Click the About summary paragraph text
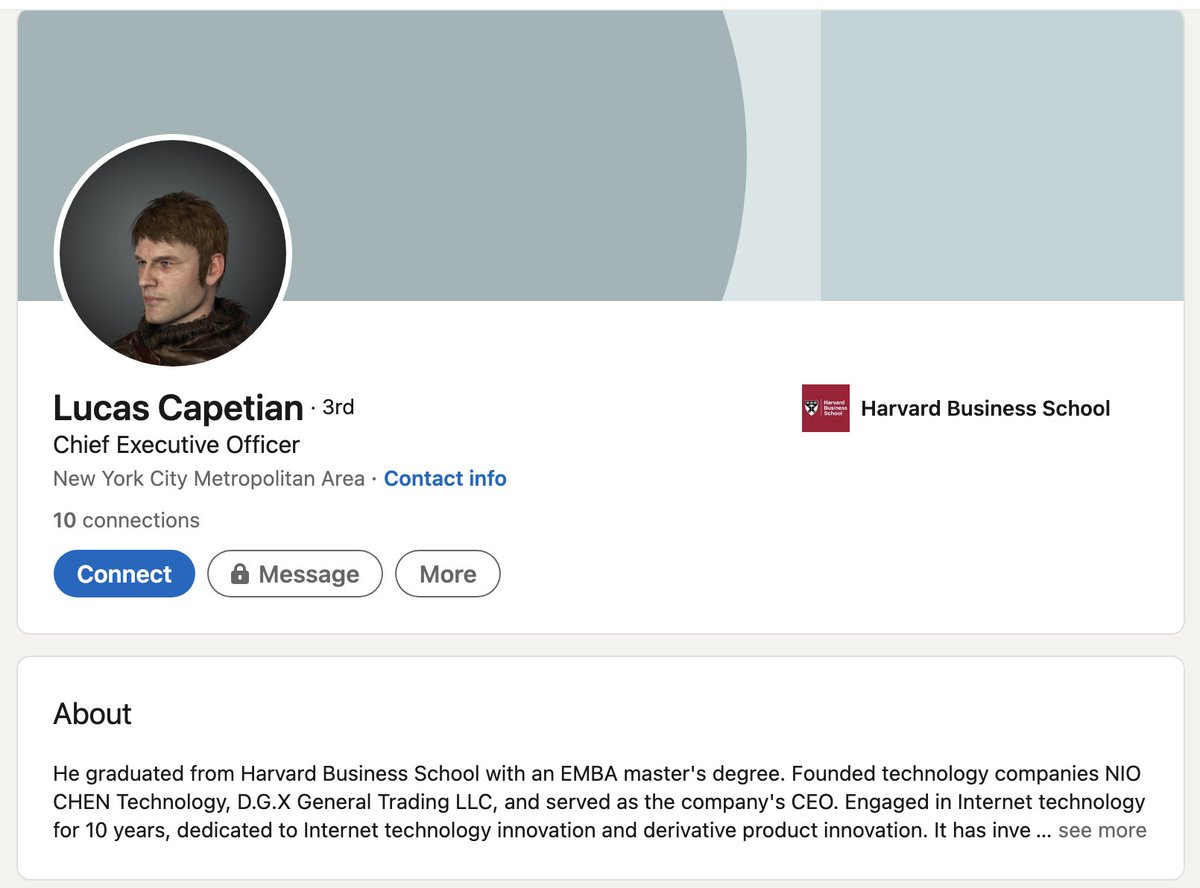 click(599, 802)
